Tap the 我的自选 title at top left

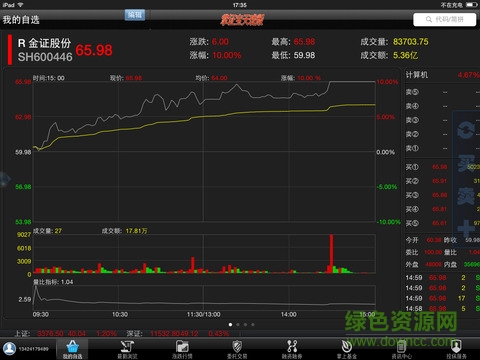point(21,20)
